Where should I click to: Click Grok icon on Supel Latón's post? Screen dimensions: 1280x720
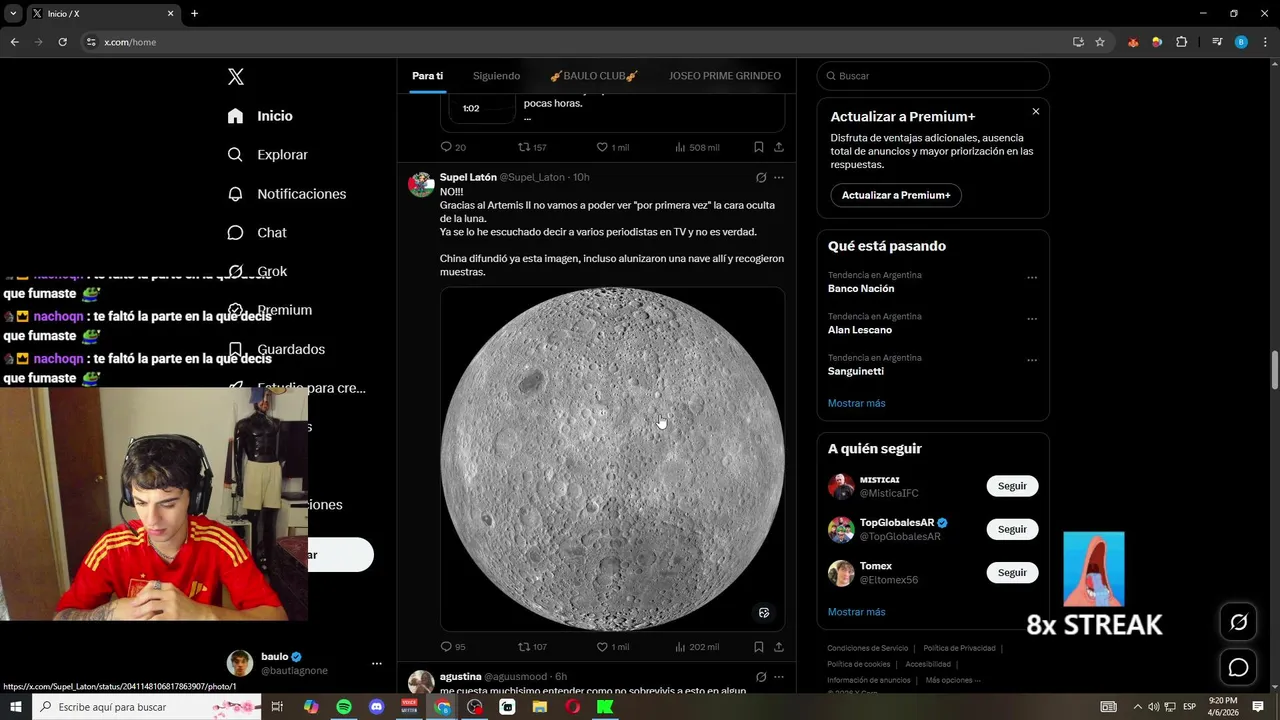coord(761,177)
